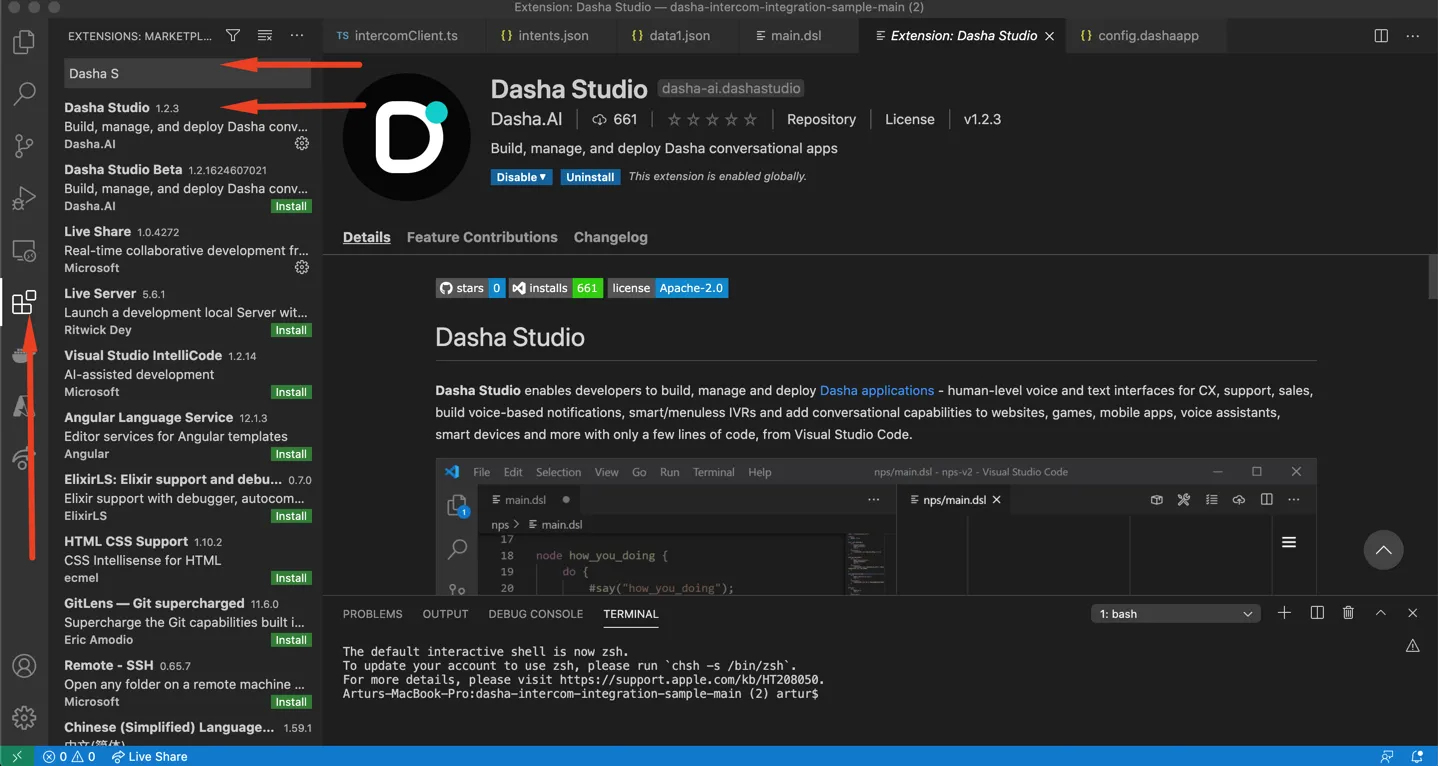Install the GitLens extension
The width and height of the screenshot is (1439, 766).
[291, 640]
